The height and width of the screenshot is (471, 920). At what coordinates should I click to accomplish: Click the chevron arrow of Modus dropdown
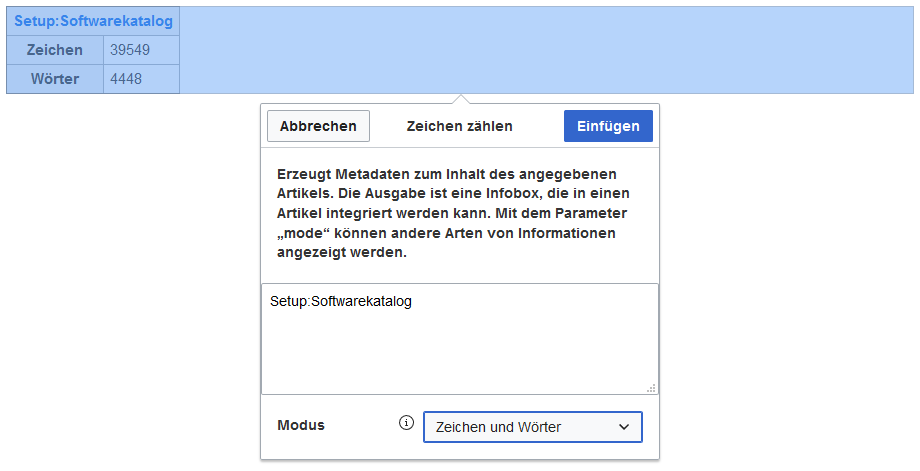[x=624, y=427]
